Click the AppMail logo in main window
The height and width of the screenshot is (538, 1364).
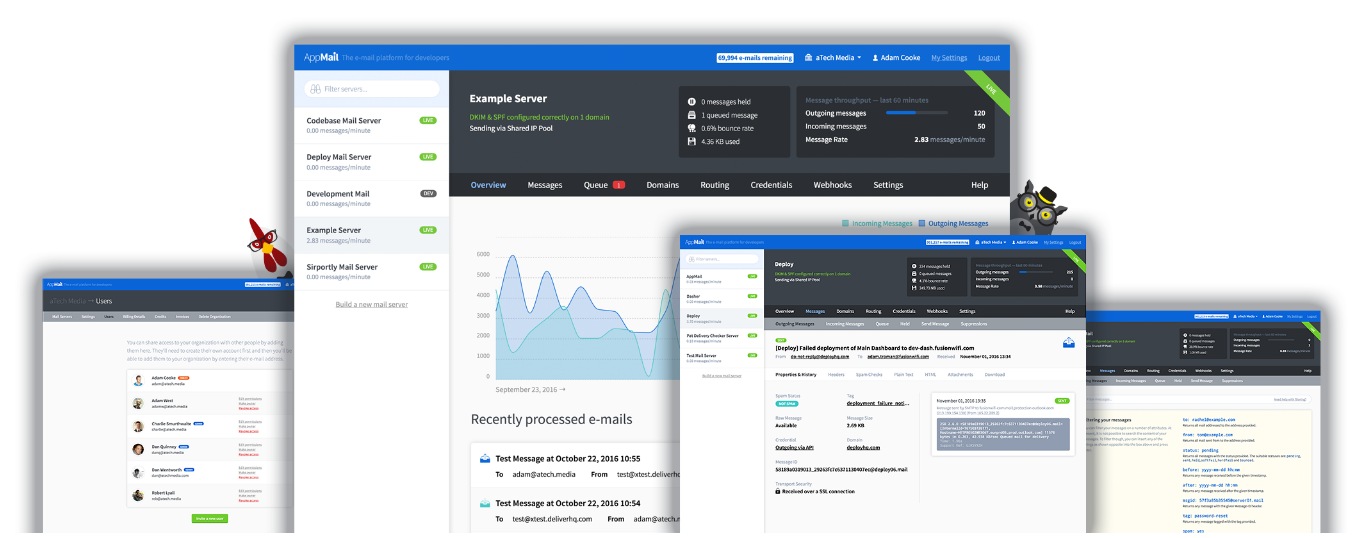coord(320,58)
